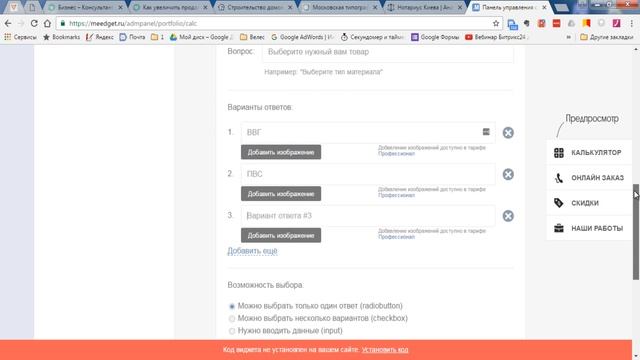Open the Онлайн заказ widget preview
The height and width of the screenshot is (360, 640).
pos(589,178)
